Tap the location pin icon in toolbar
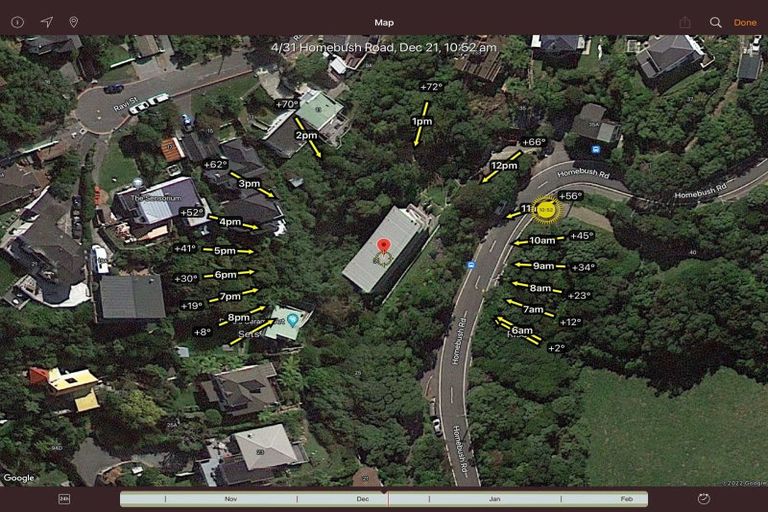The image size is (768, 512). [73, 22]
